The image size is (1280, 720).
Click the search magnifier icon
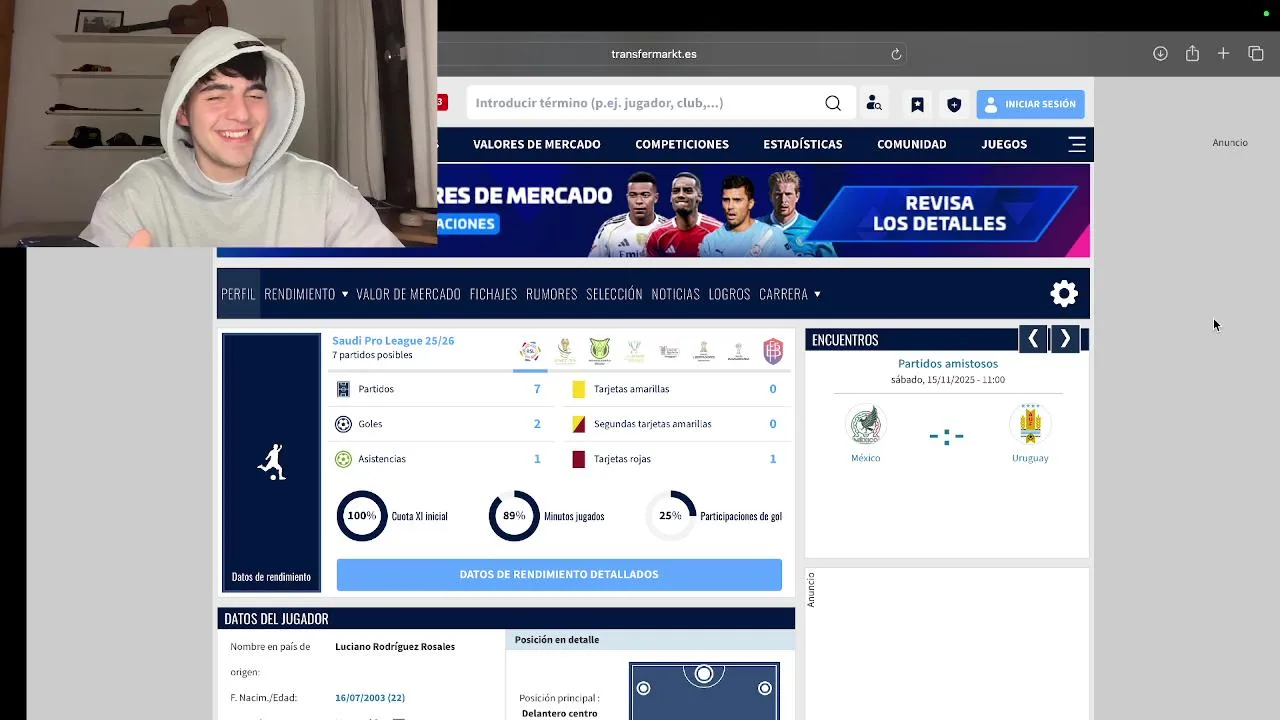(x=833, y=103)
